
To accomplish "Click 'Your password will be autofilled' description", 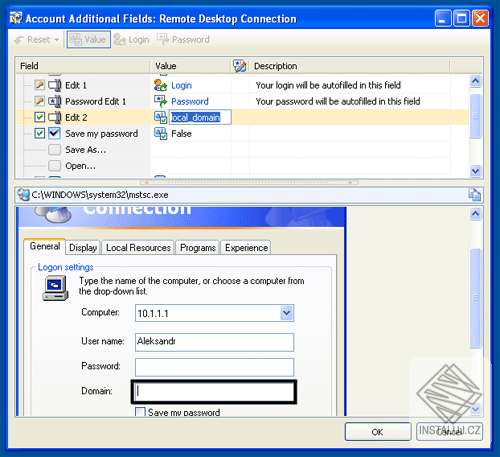I will tap(338, 101).
